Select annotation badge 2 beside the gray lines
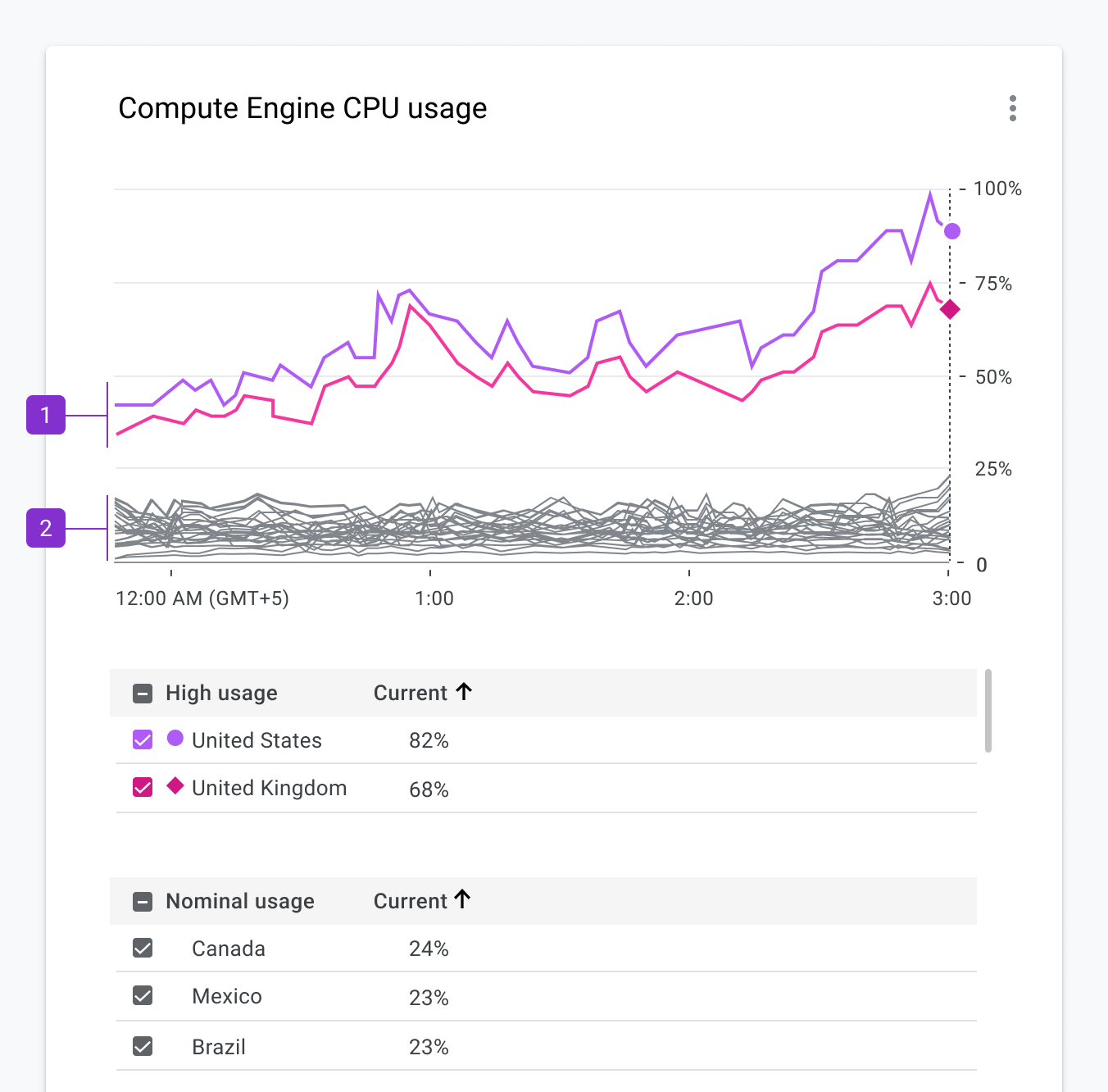This screenshot has width=1108, height=1092. tap(45, 529)
